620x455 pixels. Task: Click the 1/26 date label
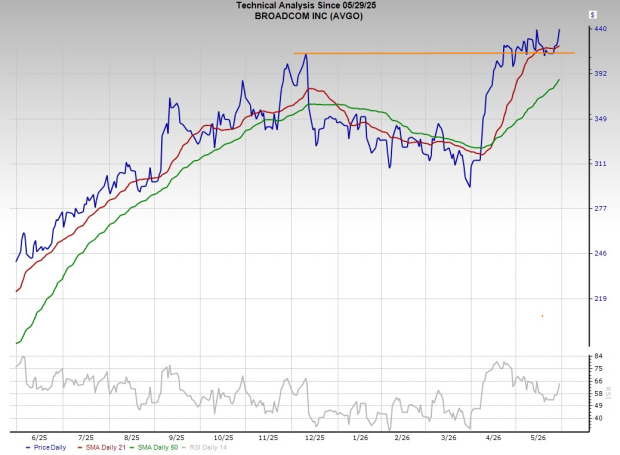pyautogui.click(x=360, y=438)
